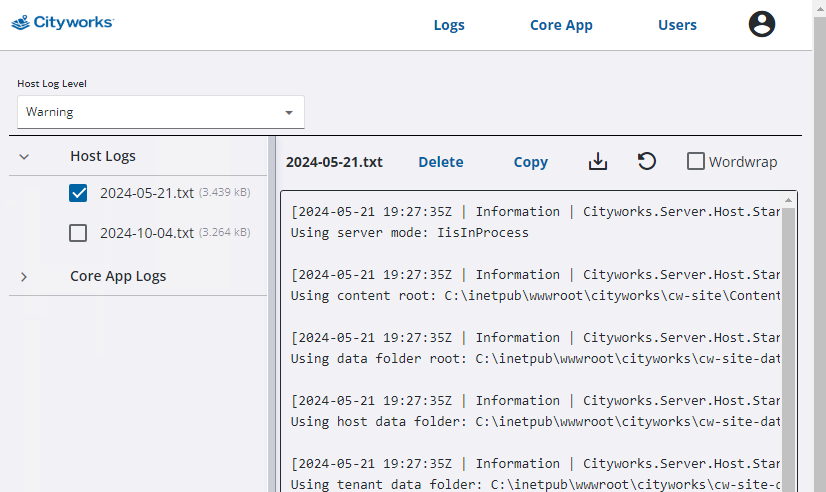The height and width of the screenshot is (492, 826).
Task: Delete the 2024-05-21.txt log
Action: coord(440,162)
